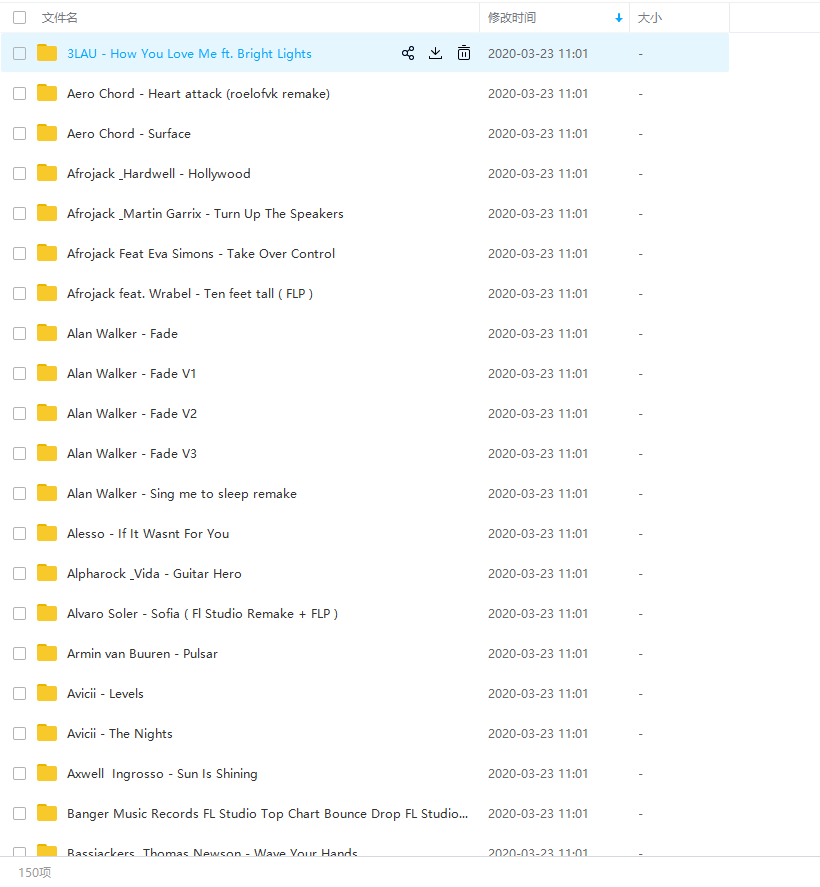Open Alan Walker - Sing me to sleep remake
Image resolution: width=820 pixels, height=887 pixels.
pyautogui.click(x=181, y=494)
